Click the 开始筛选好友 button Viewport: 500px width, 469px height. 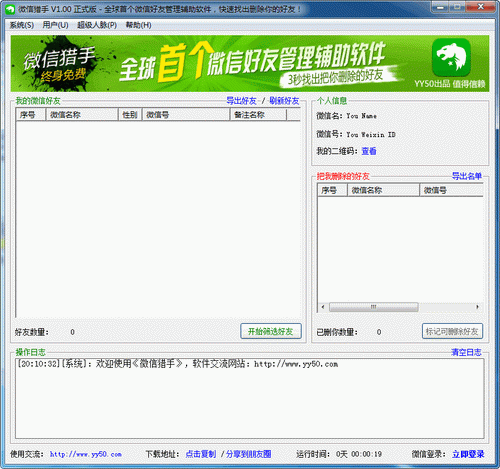click(x=271, y=331)
